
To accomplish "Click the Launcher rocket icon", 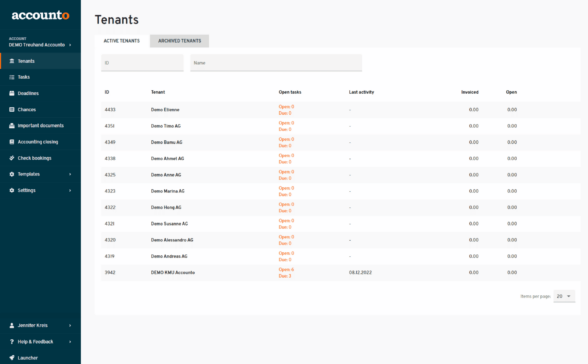I will point(12,358).
